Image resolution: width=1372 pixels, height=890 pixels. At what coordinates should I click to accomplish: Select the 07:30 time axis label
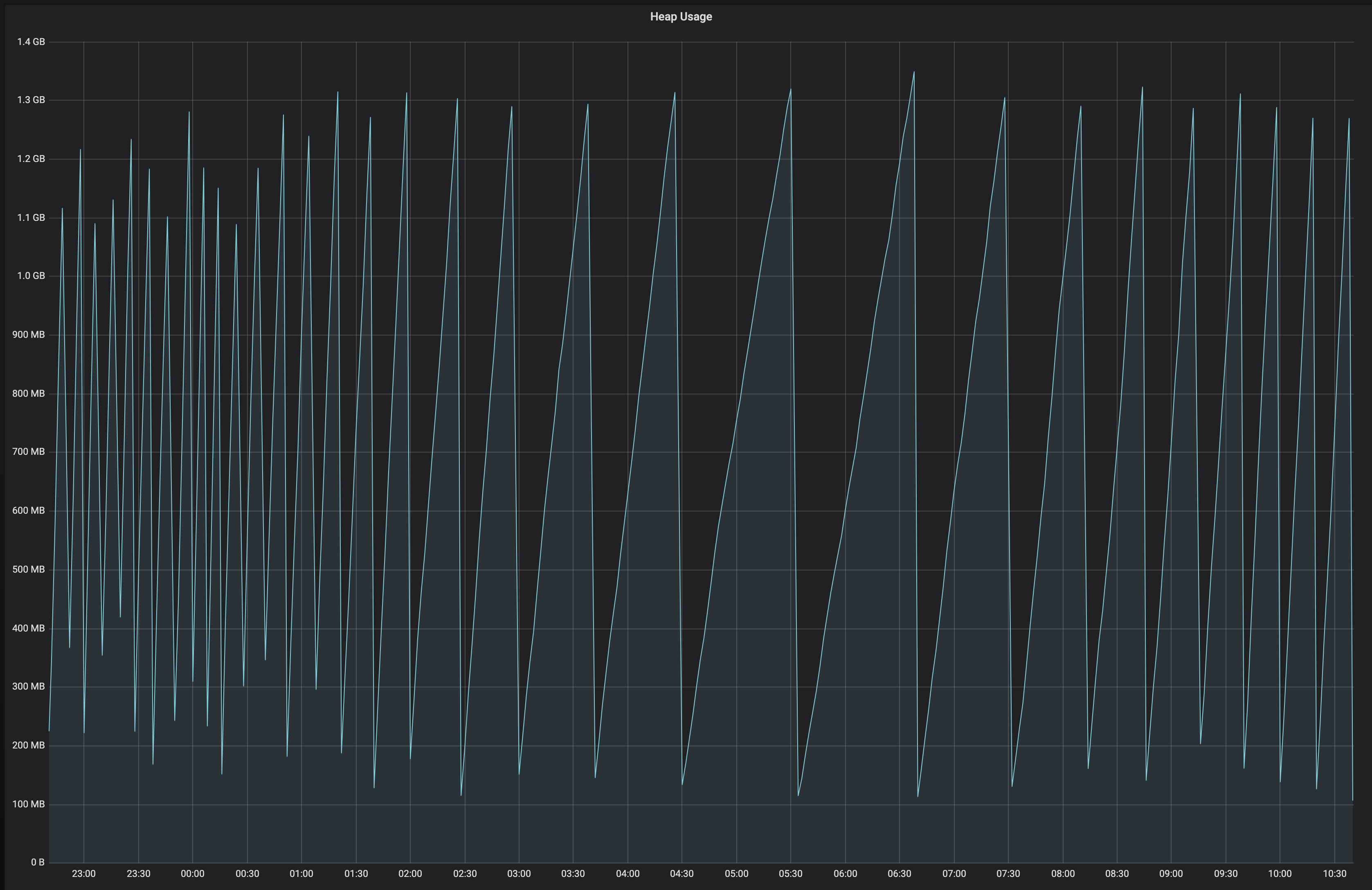1008,874
